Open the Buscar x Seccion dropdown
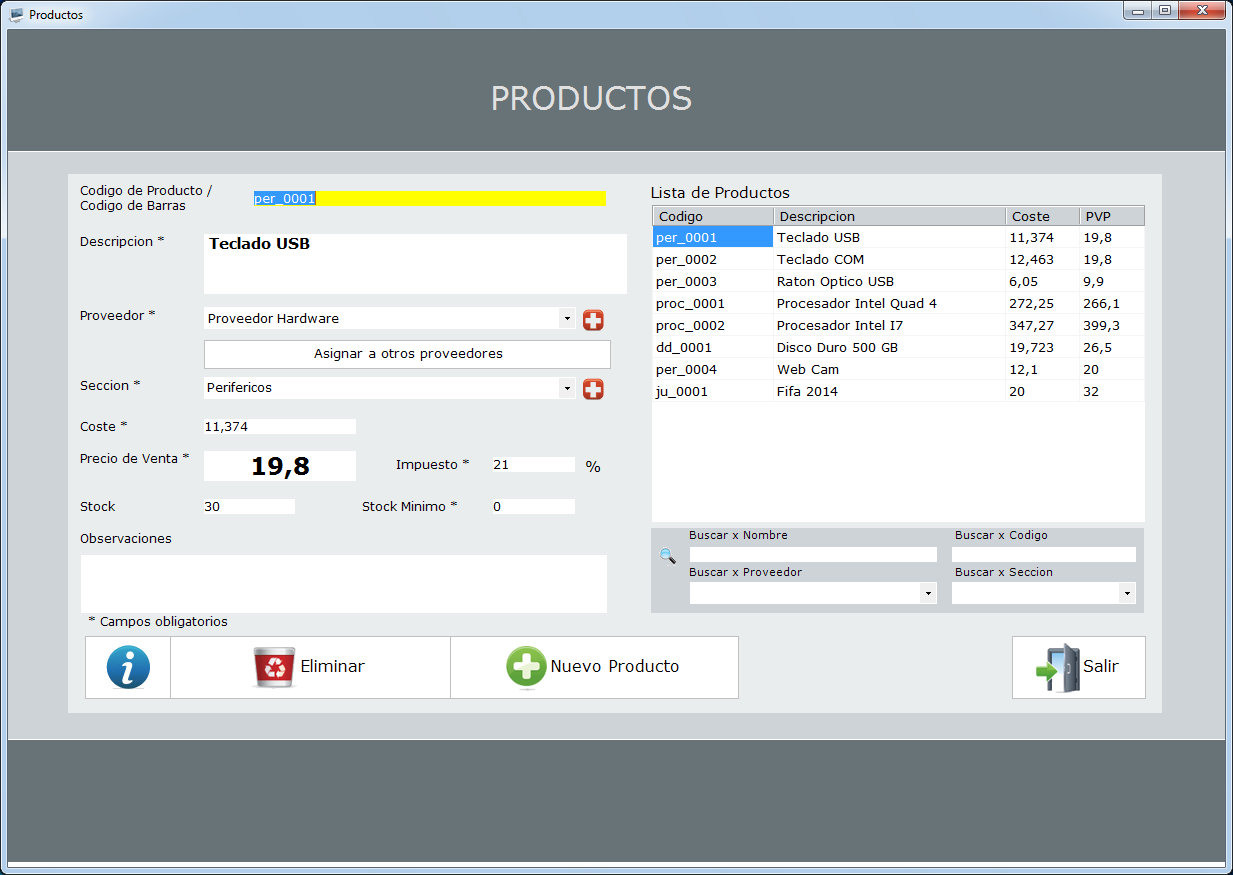Viewport: 1233px width, 875px height. (1128, 593)
